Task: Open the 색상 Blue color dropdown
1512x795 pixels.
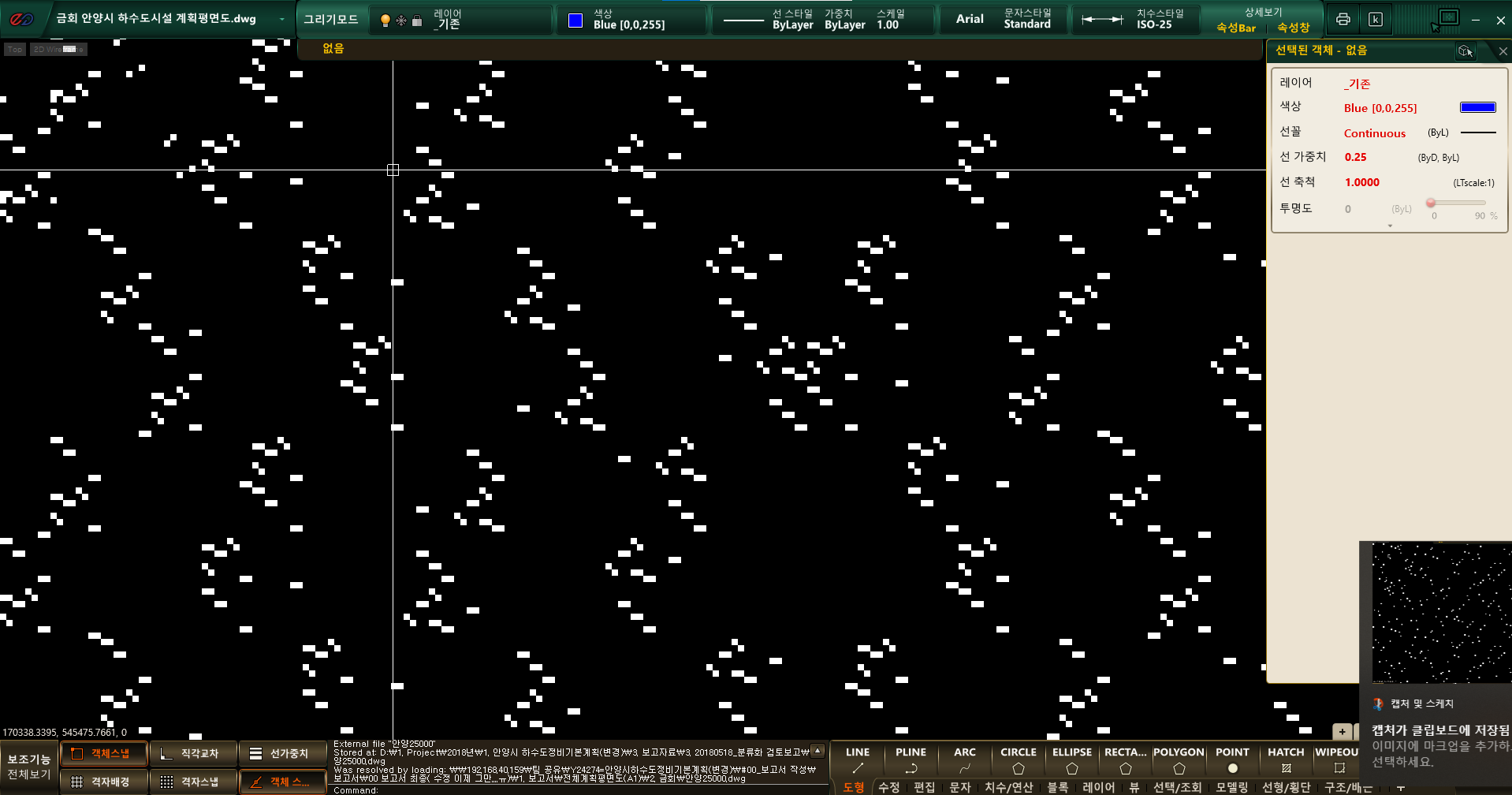Action: 631,20
